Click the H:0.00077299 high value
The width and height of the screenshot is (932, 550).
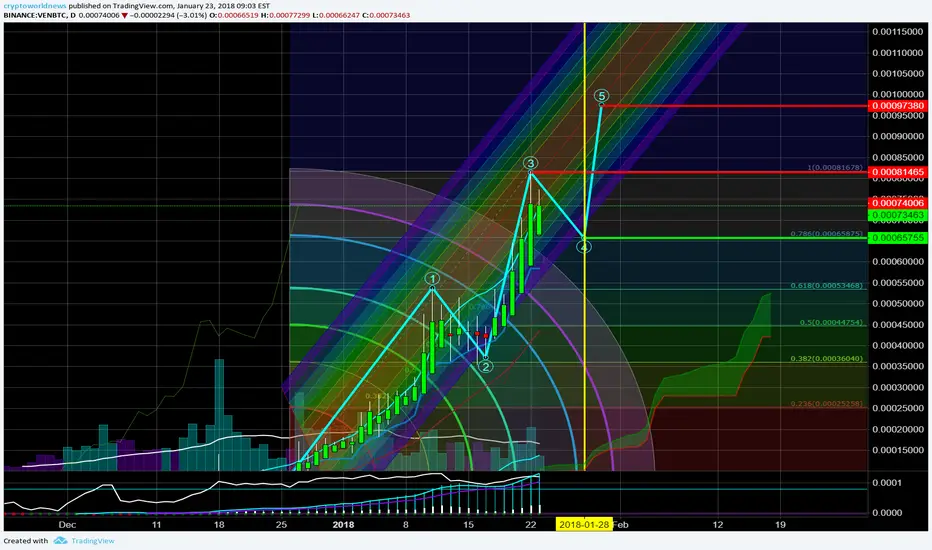(287, 15)
